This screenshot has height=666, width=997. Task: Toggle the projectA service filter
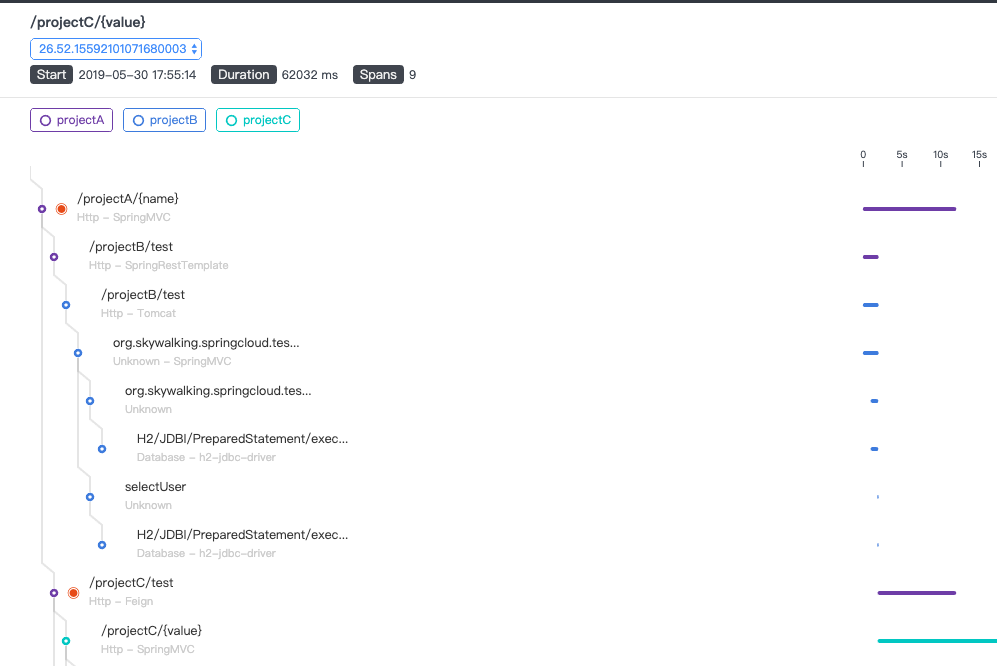click(x=71, y=120)
